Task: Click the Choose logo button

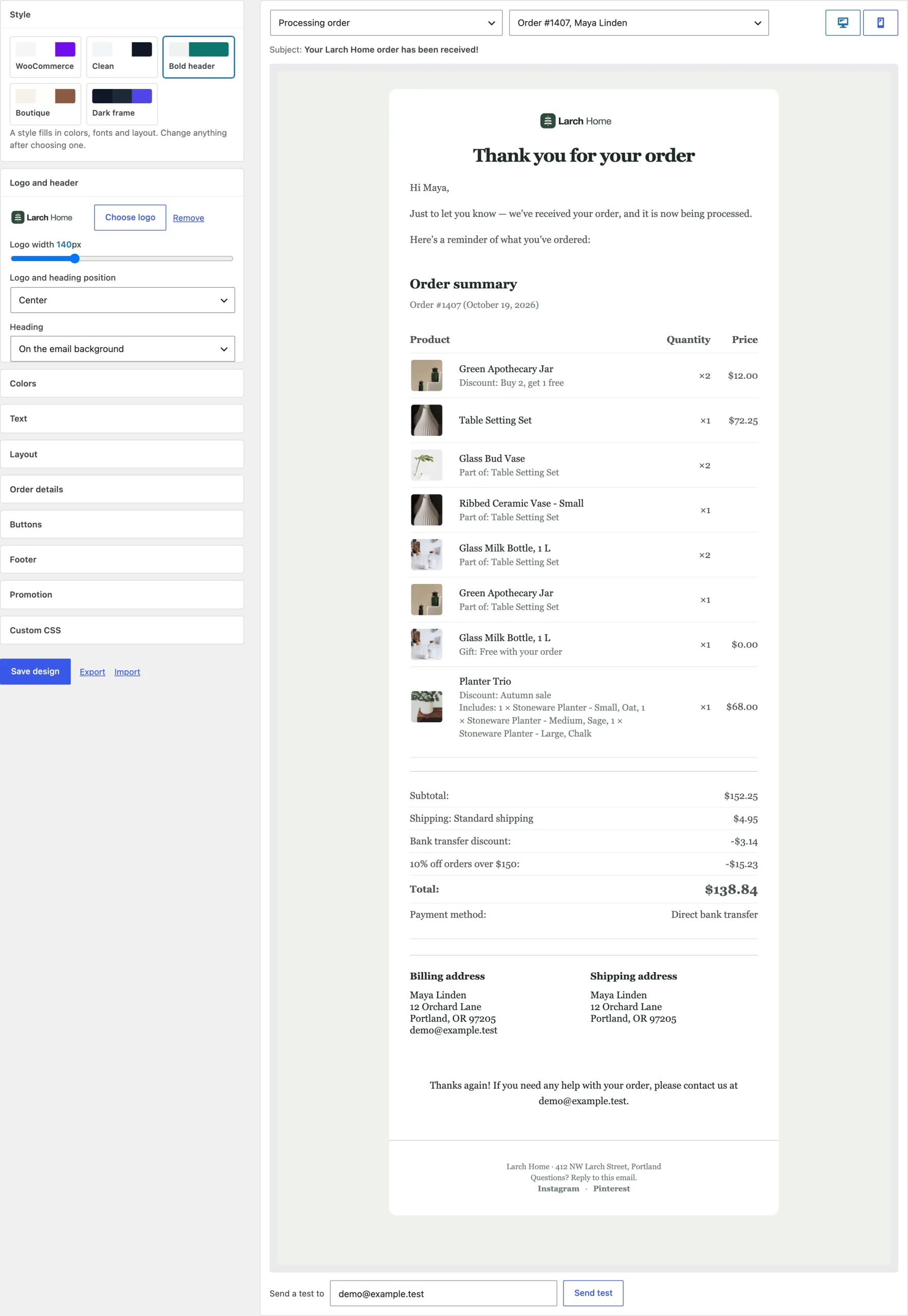Action: [x=130, y=217]
